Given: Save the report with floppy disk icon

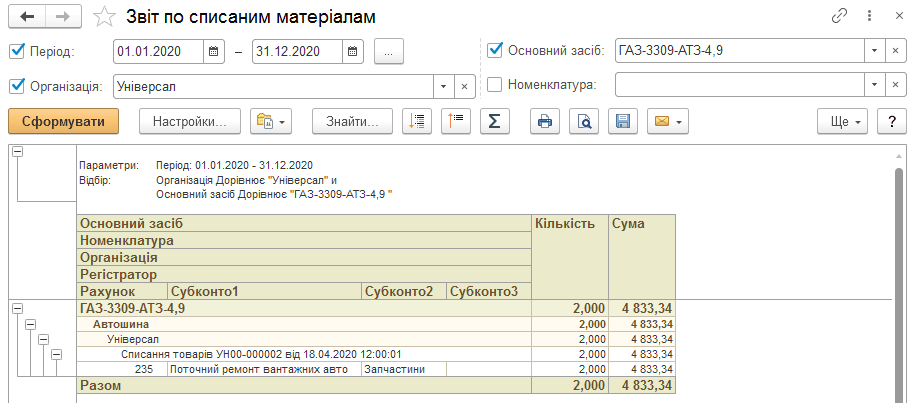Looking at the screenshot, I should tap(623, 121).
